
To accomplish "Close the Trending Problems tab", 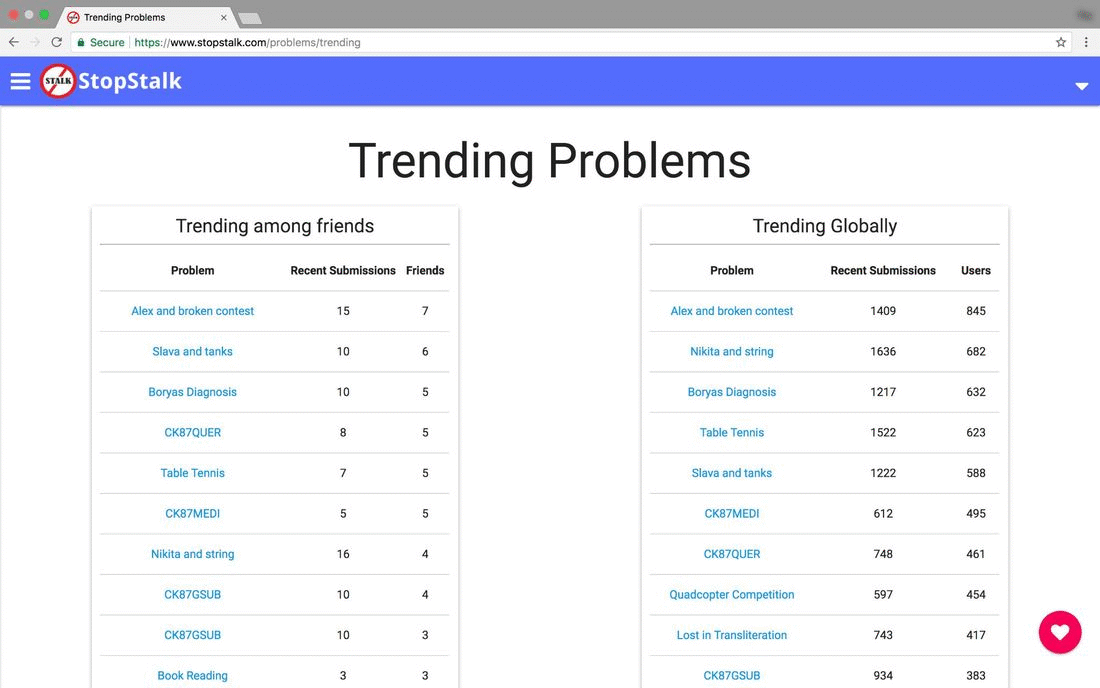I will [224, 18].
